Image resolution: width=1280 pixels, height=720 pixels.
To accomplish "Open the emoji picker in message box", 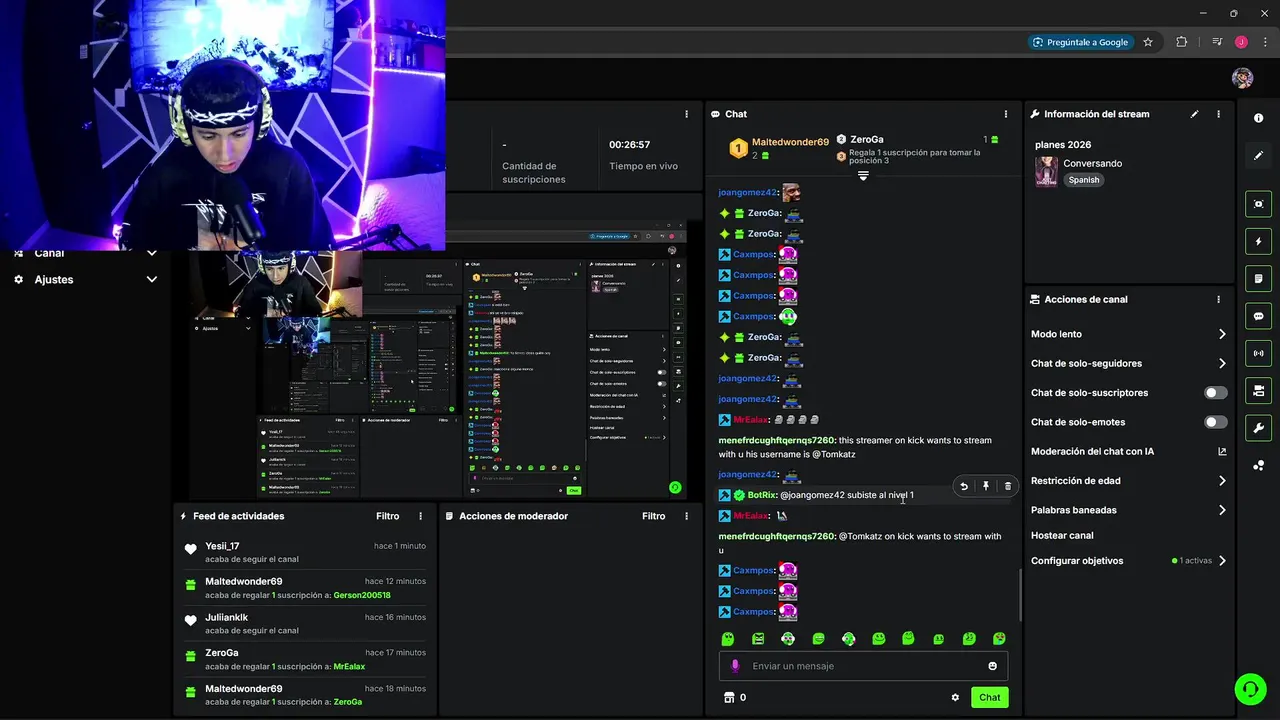I will [992, 666].
